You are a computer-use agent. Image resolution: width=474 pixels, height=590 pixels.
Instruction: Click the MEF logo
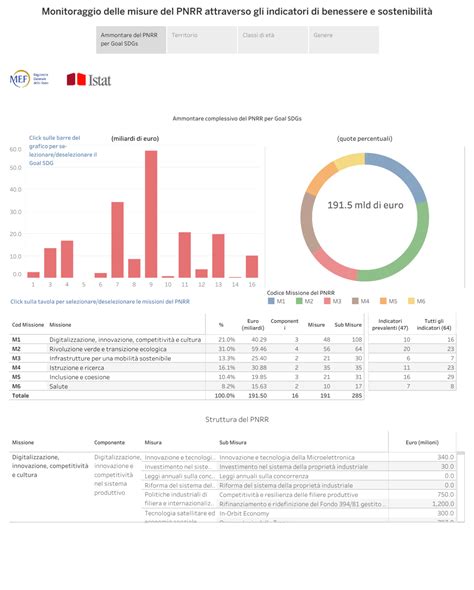(x=29, y=79)
